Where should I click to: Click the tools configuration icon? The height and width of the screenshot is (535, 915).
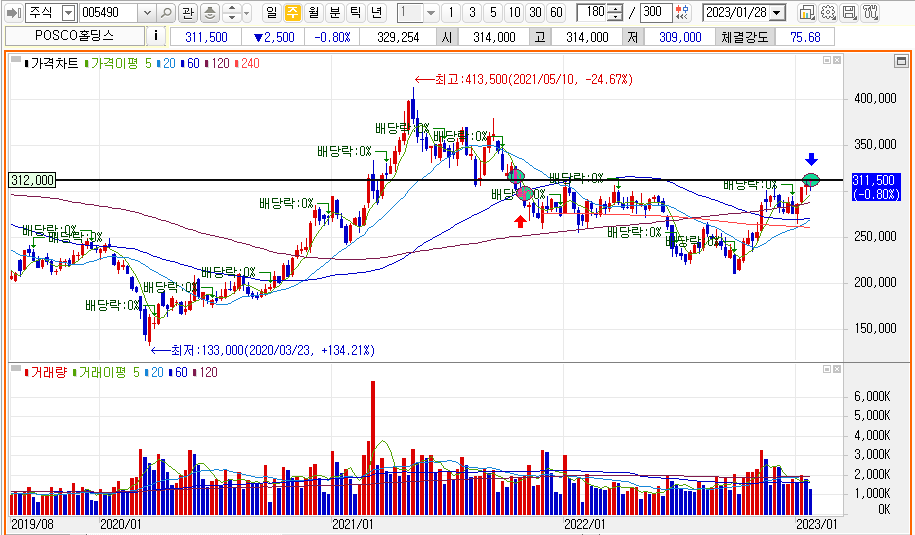tap(871, 12)
